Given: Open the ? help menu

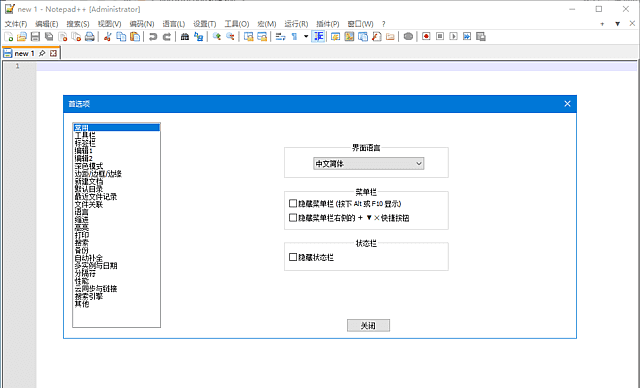Looking at the screenshot, I should click(384, 24).
